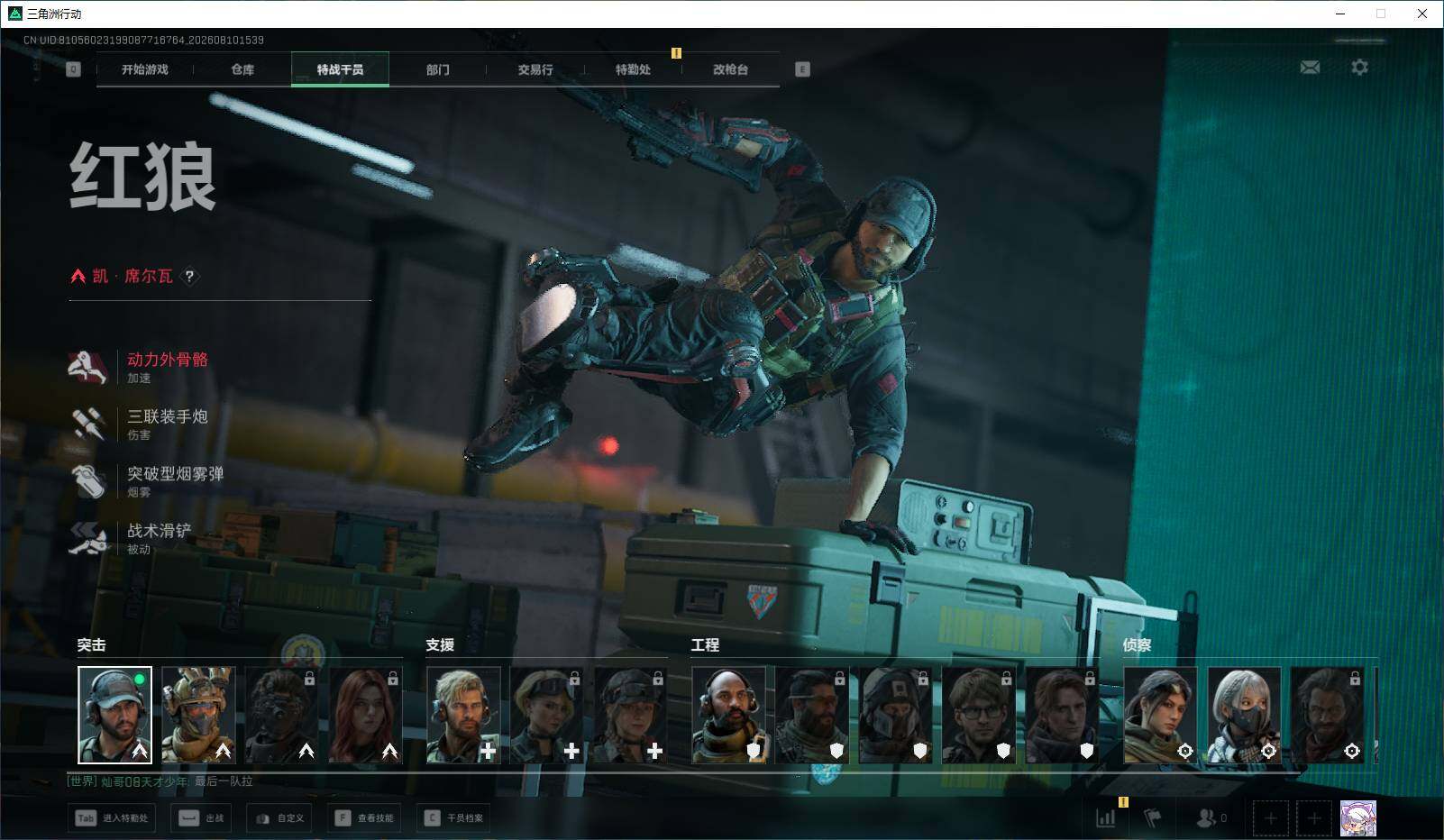Open the 特勤处 tab
Screen dimensions: 1444x840
(x=633, y=69)
